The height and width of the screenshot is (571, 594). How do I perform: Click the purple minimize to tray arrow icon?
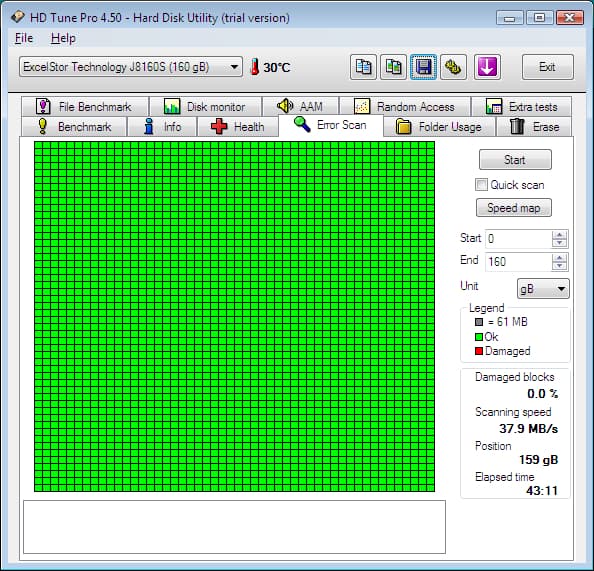[x=487, y=67]
